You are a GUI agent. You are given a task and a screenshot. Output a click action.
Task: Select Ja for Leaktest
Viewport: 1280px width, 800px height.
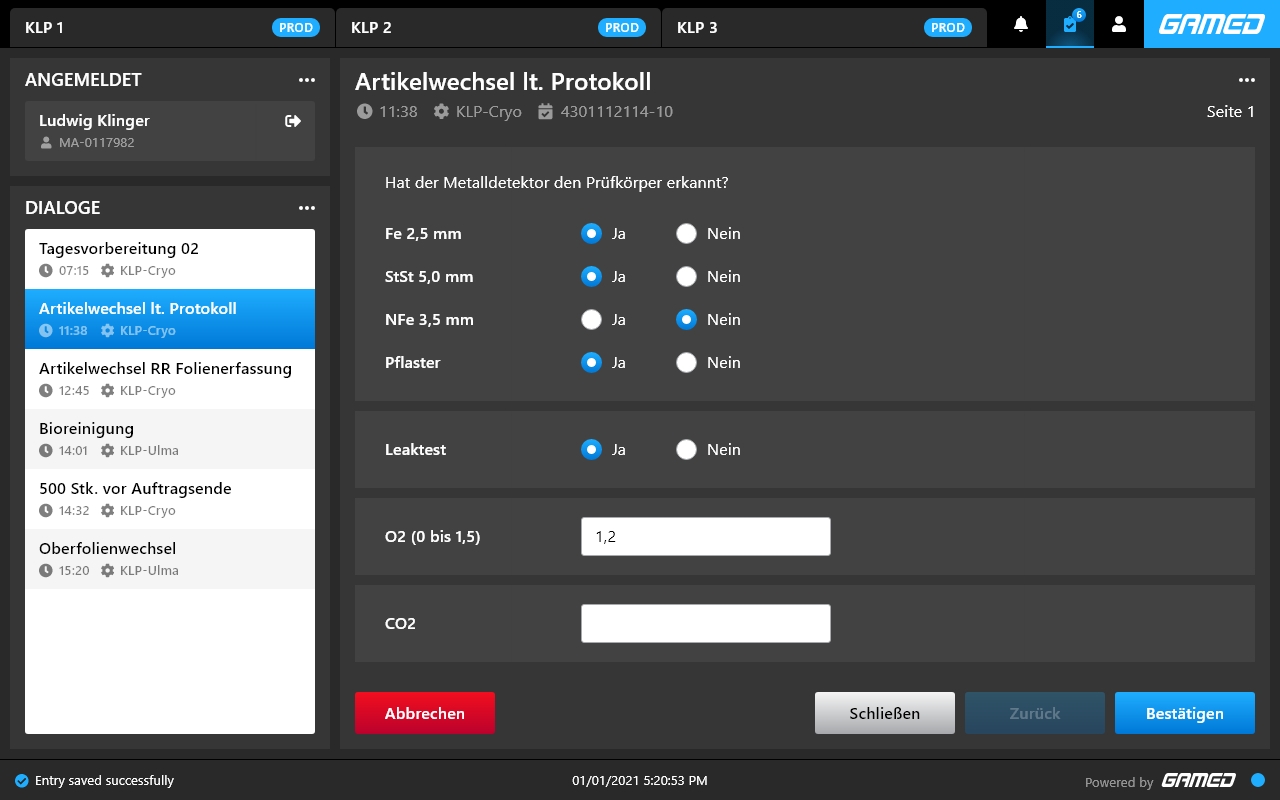click(x=592, y=449)
